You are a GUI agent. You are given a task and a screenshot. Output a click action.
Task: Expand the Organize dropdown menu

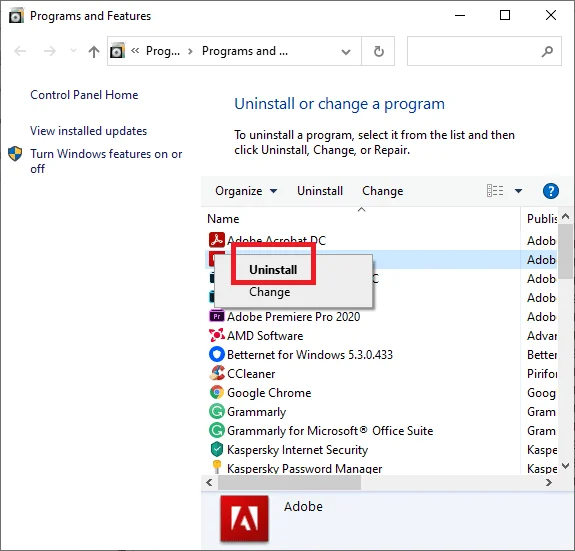pos(246,191)
